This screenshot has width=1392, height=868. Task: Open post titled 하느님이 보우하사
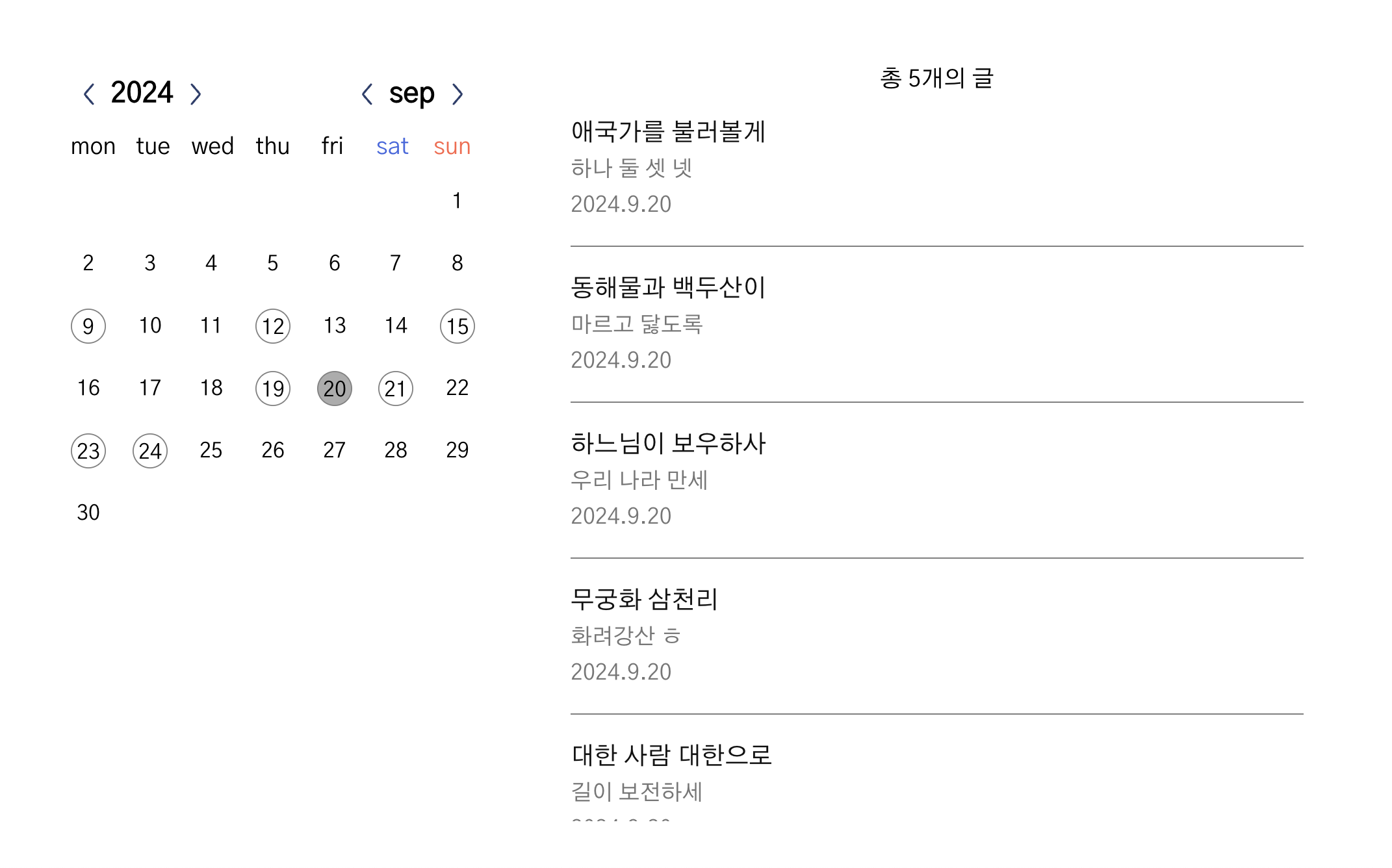click(668, 444)
